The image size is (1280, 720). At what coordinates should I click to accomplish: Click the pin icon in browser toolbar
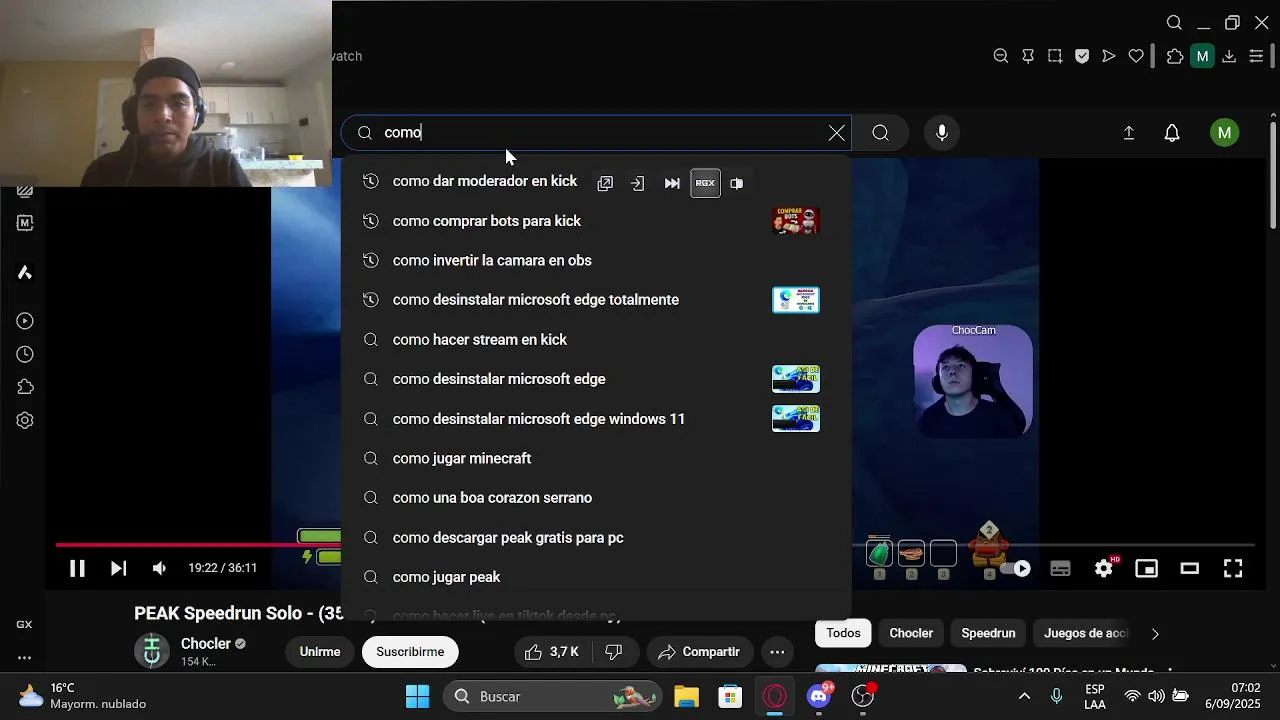tap(1028, 56)
